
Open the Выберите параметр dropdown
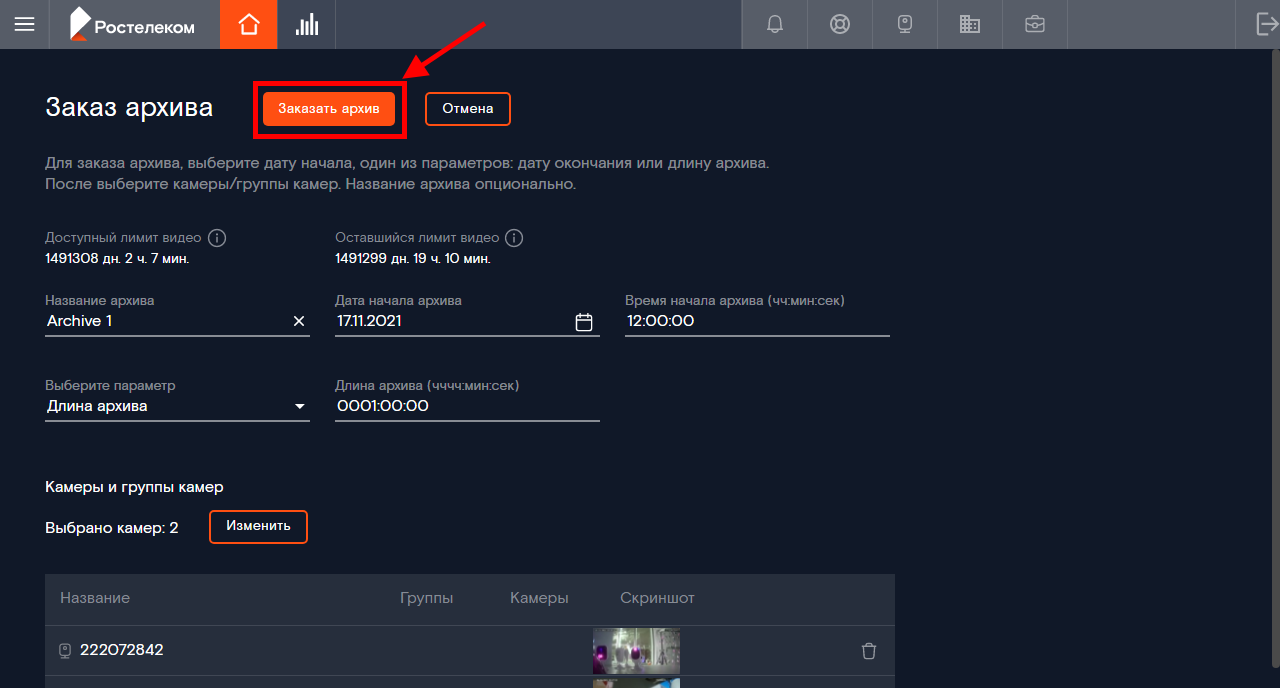pos(177,406)
